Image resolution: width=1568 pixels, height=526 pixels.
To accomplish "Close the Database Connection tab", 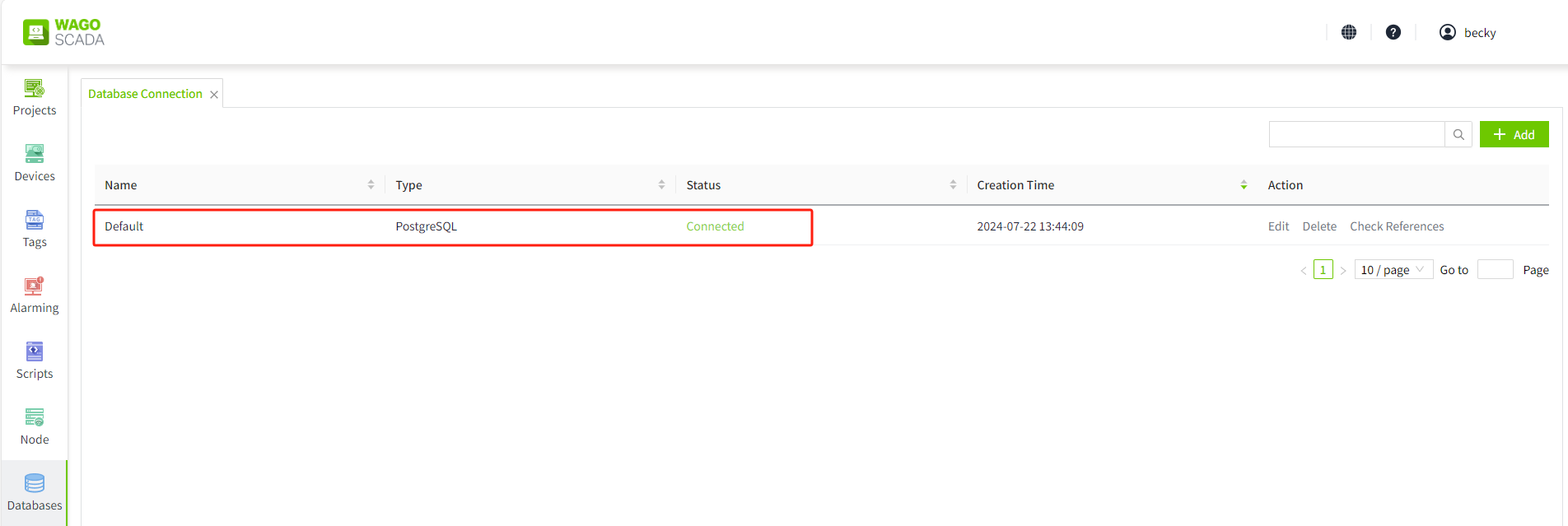I will [x=214, y=95].
